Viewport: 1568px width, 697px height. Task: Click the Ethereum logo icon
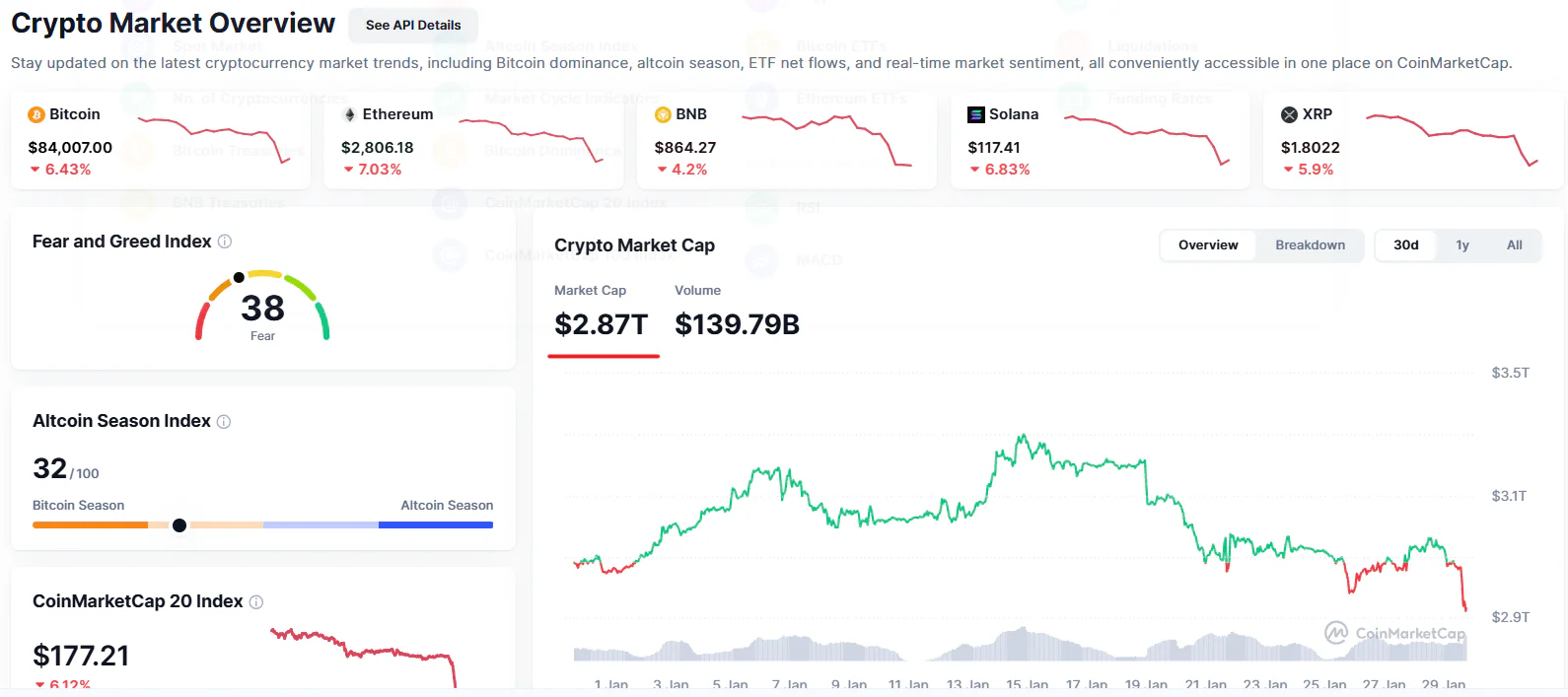(349, 114)
